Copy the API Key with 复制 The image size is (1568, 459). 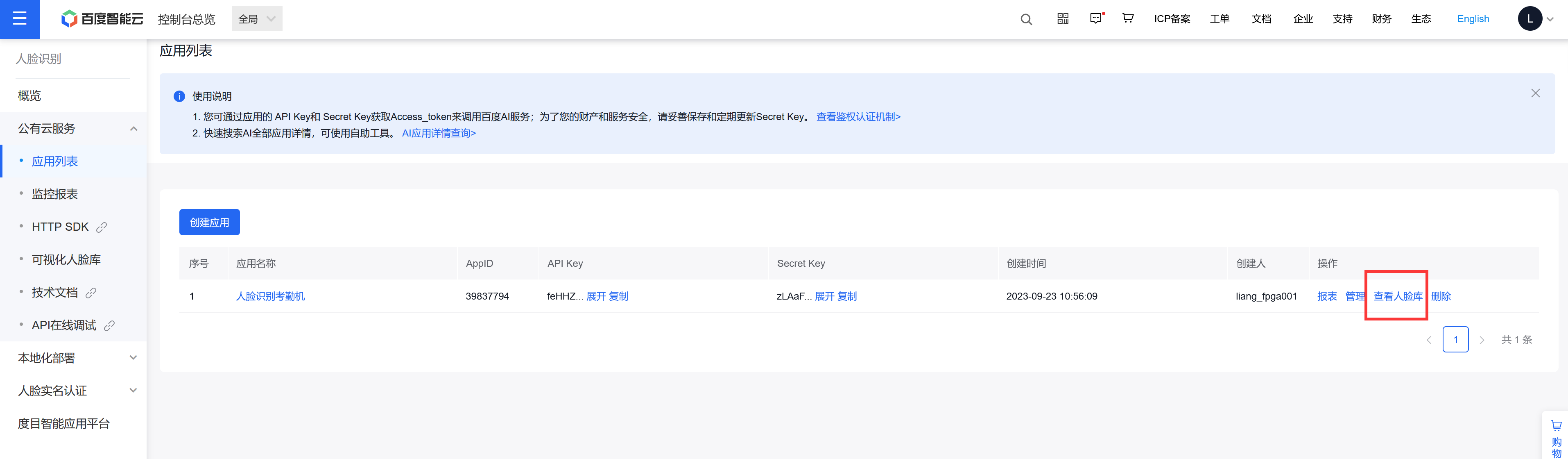[x=618, y=296]
